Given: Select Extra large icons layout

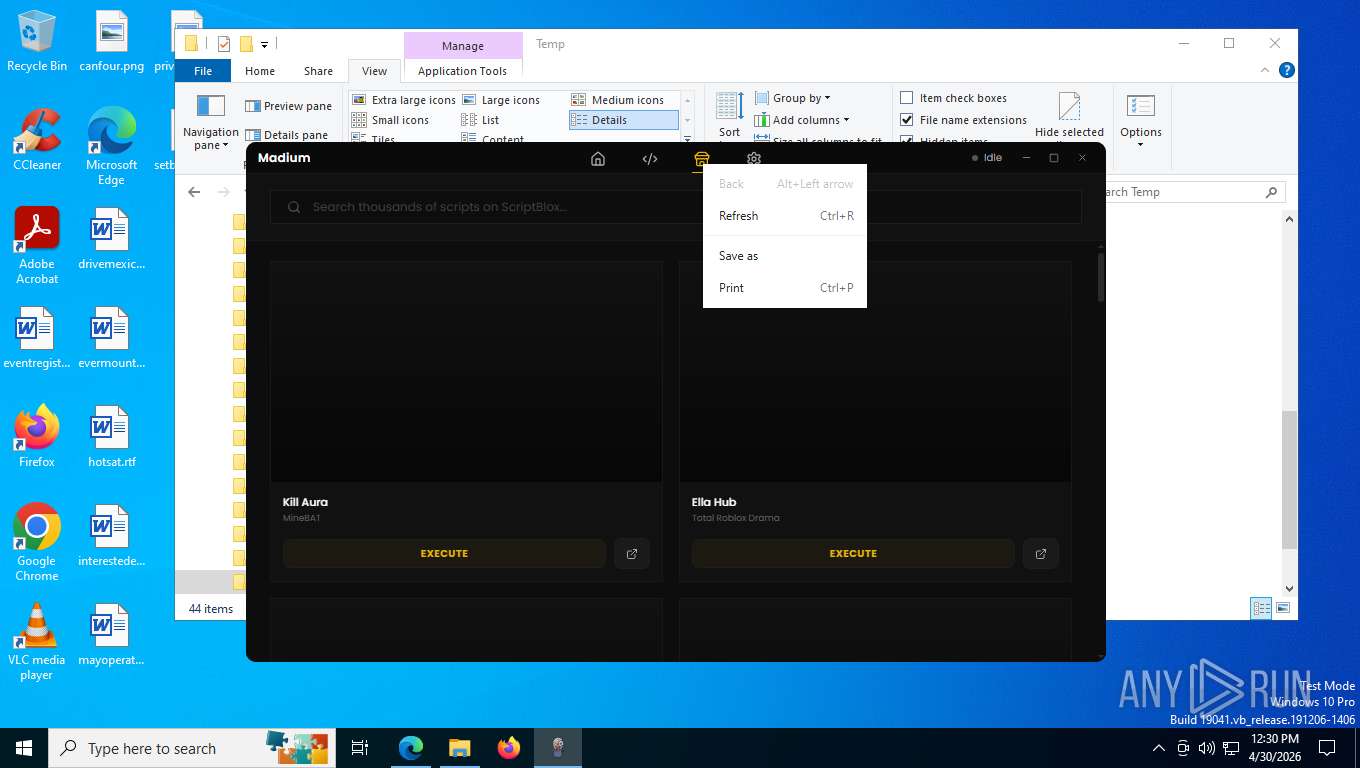Looking at the screenshot, I should [404, 100].
